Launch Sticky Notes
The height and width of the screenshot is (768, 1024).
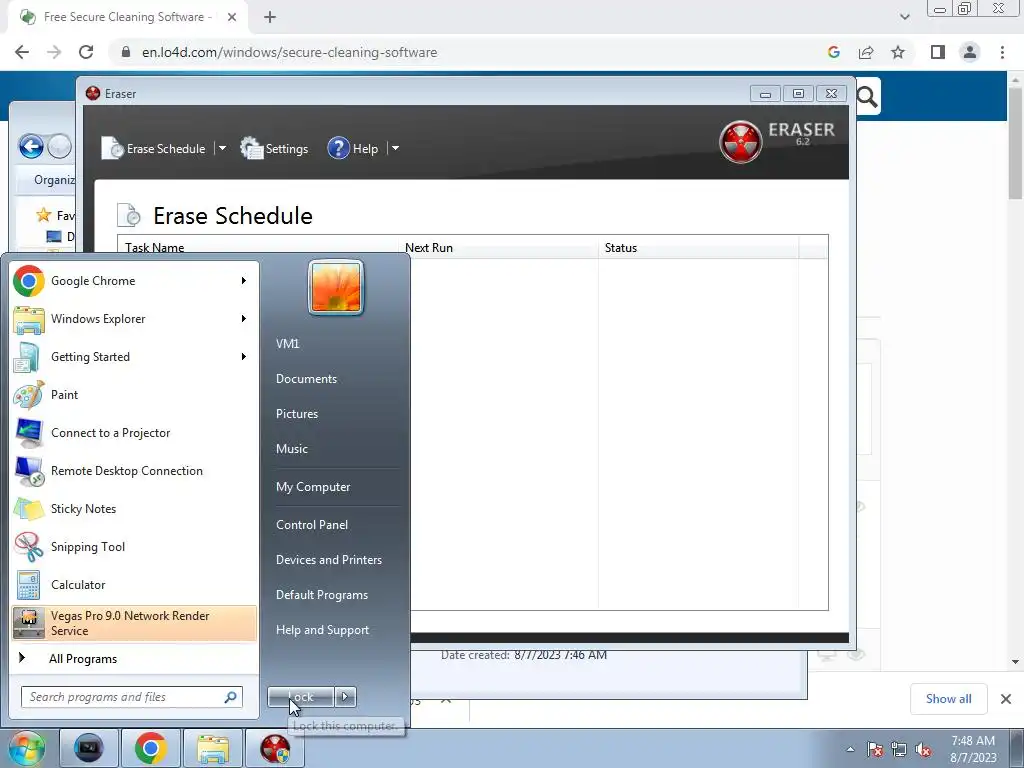point(134,508)
